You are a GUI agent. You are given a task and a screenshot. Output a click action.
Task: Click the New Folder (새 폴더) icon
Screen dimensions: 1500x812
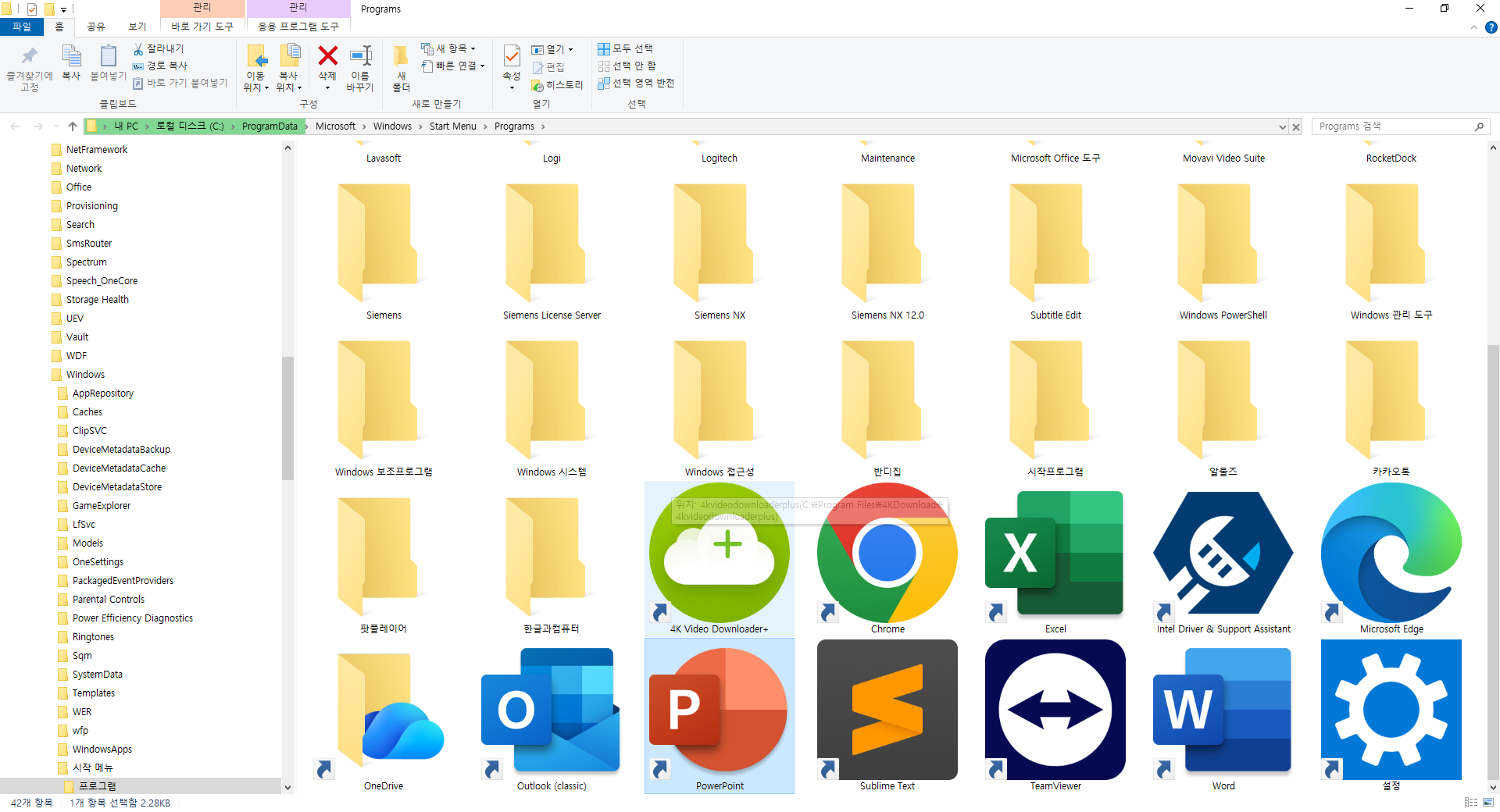401,56
